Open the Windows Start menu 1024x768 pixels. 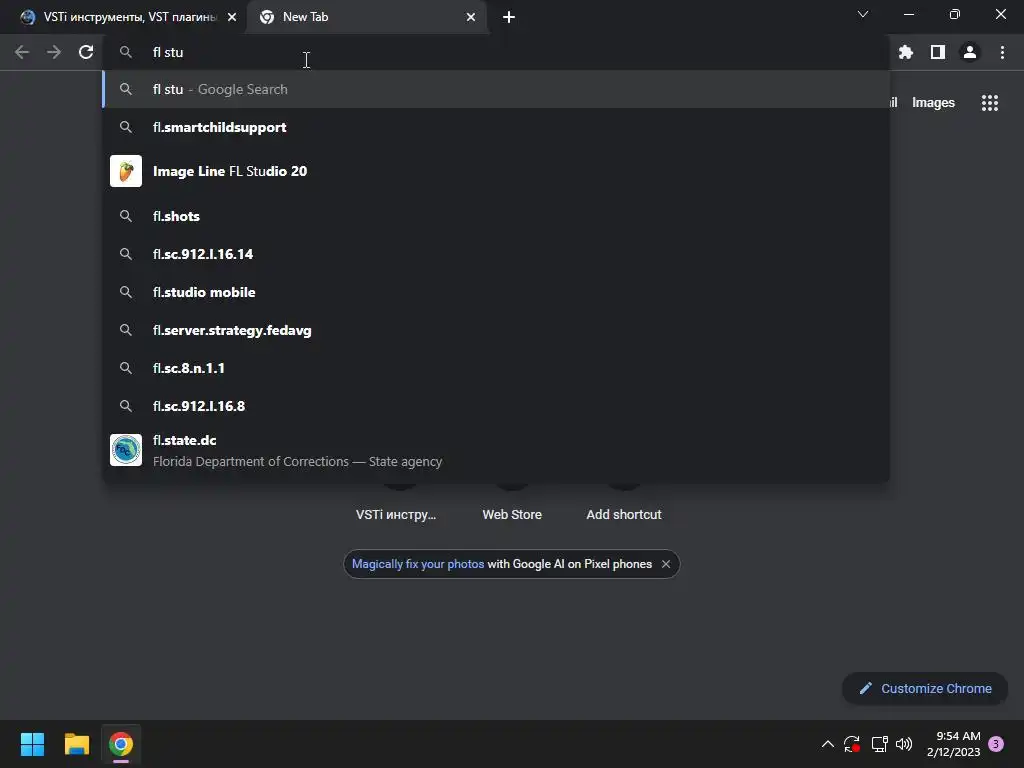(x=32, y=744)
